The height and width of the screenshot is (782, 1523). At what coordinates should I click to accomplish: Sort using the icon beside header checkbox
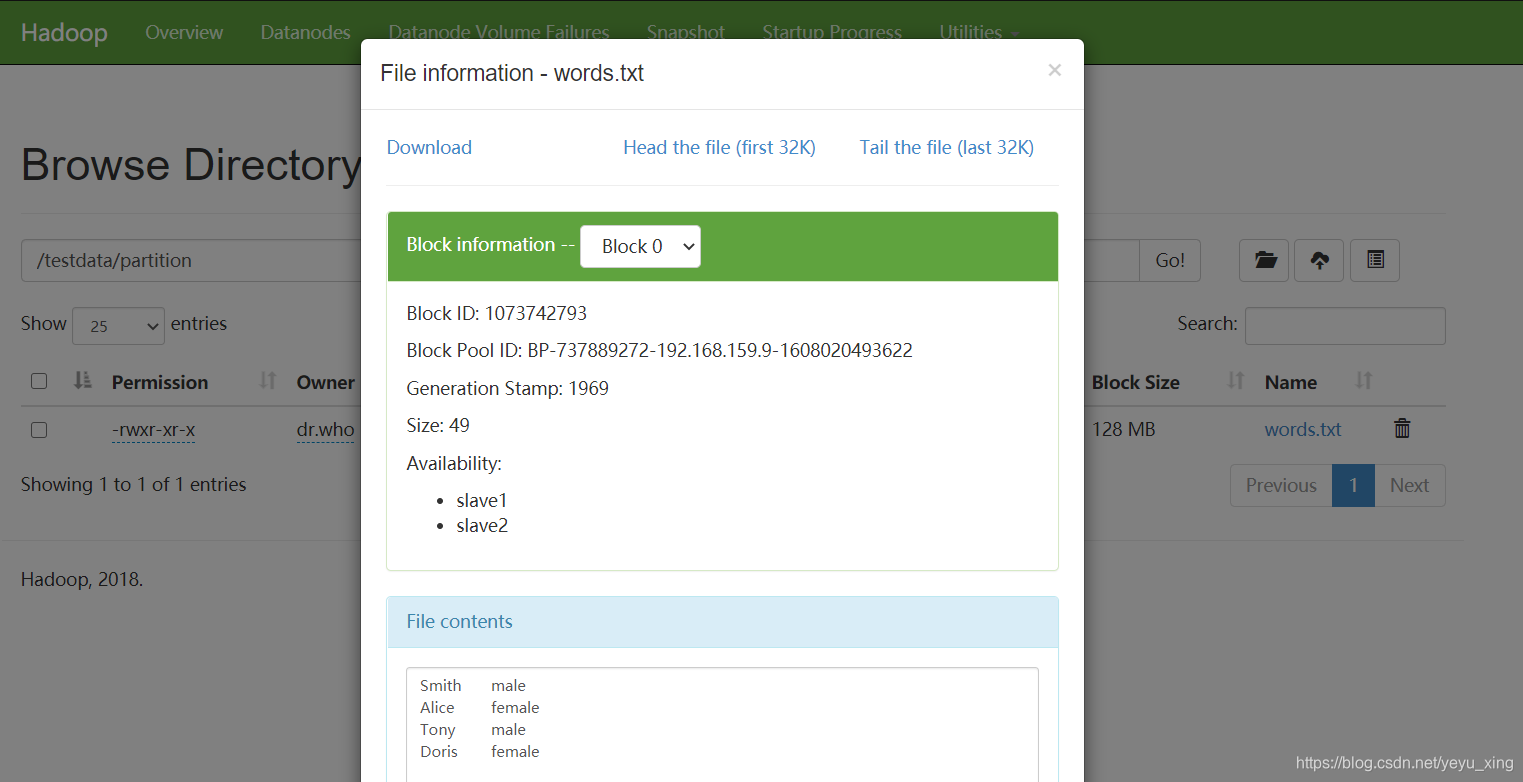click(x=83, y=380)
